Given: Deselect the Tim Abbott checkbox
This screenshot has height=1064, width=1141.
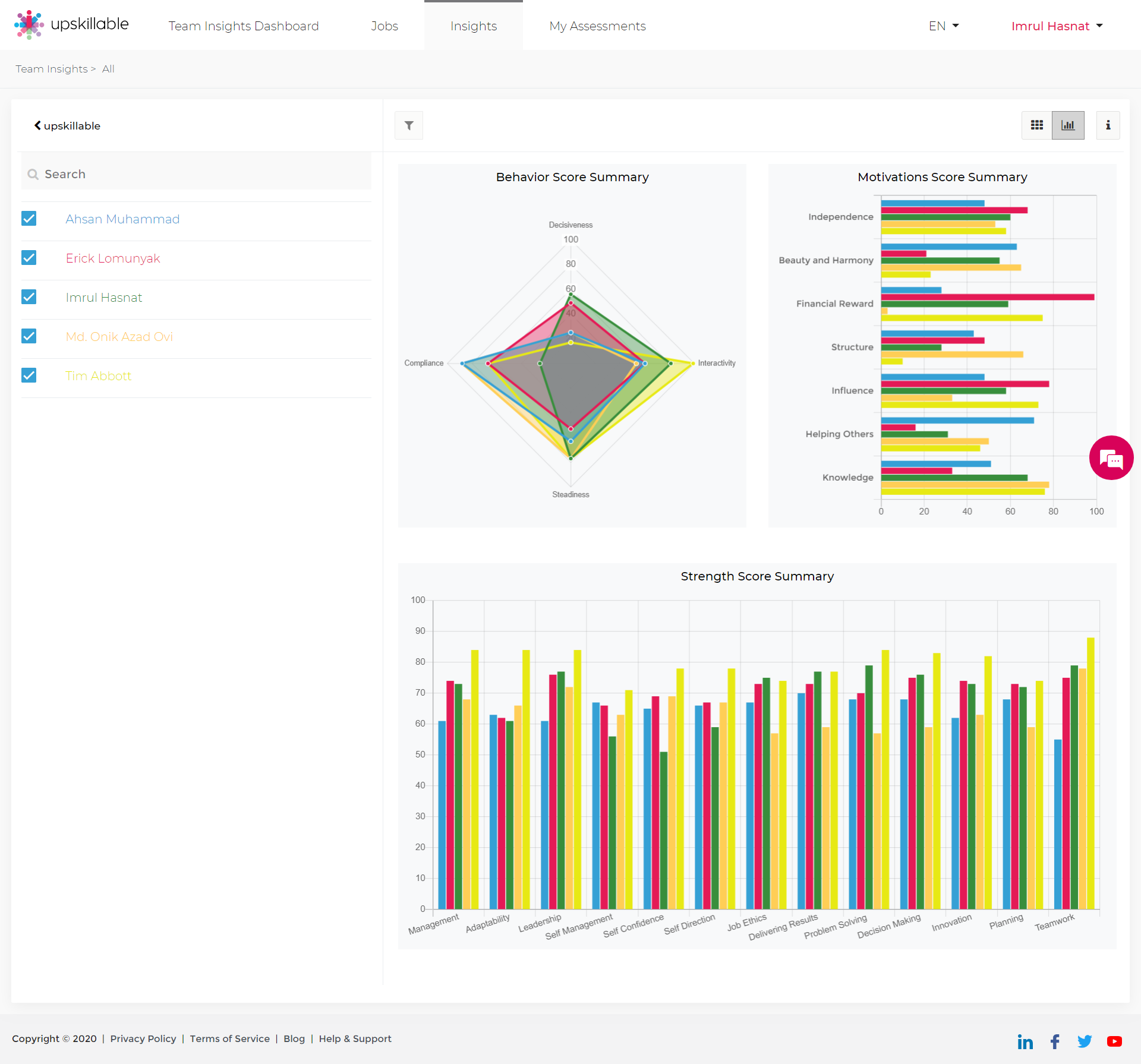Looking at the screenshot, I should tap(29, 375).
